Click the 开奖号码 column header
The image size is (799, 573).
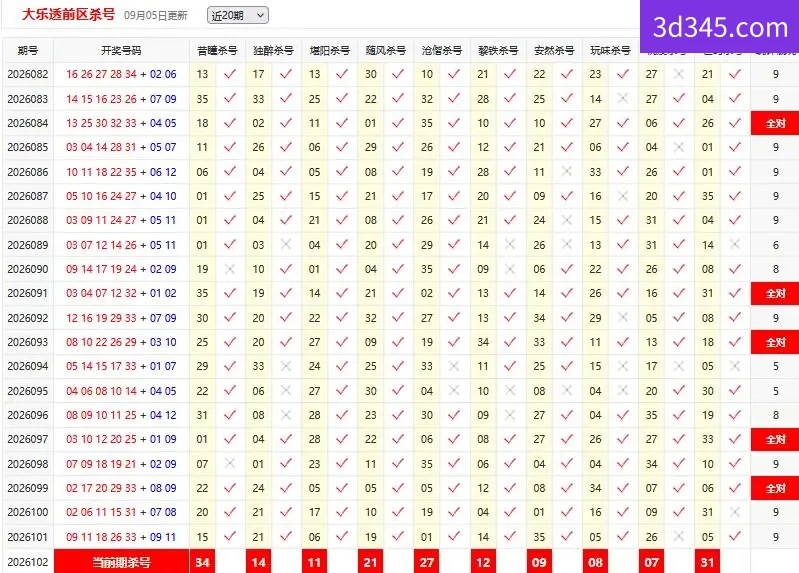[121, 50]
